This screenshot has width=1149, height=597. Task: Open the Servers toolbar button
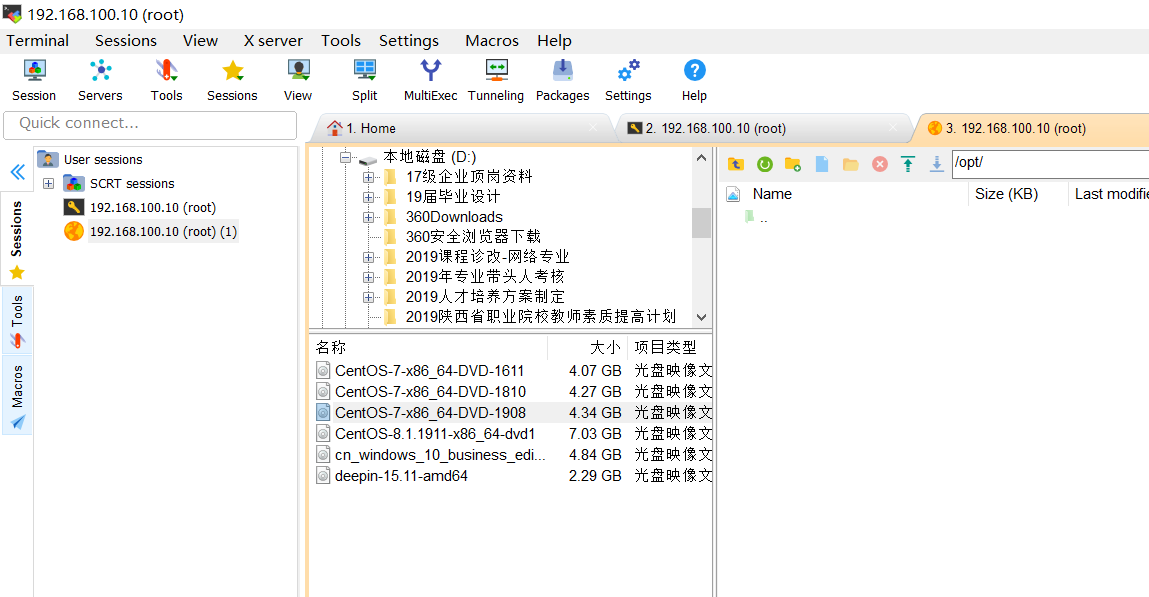(100, 81)
